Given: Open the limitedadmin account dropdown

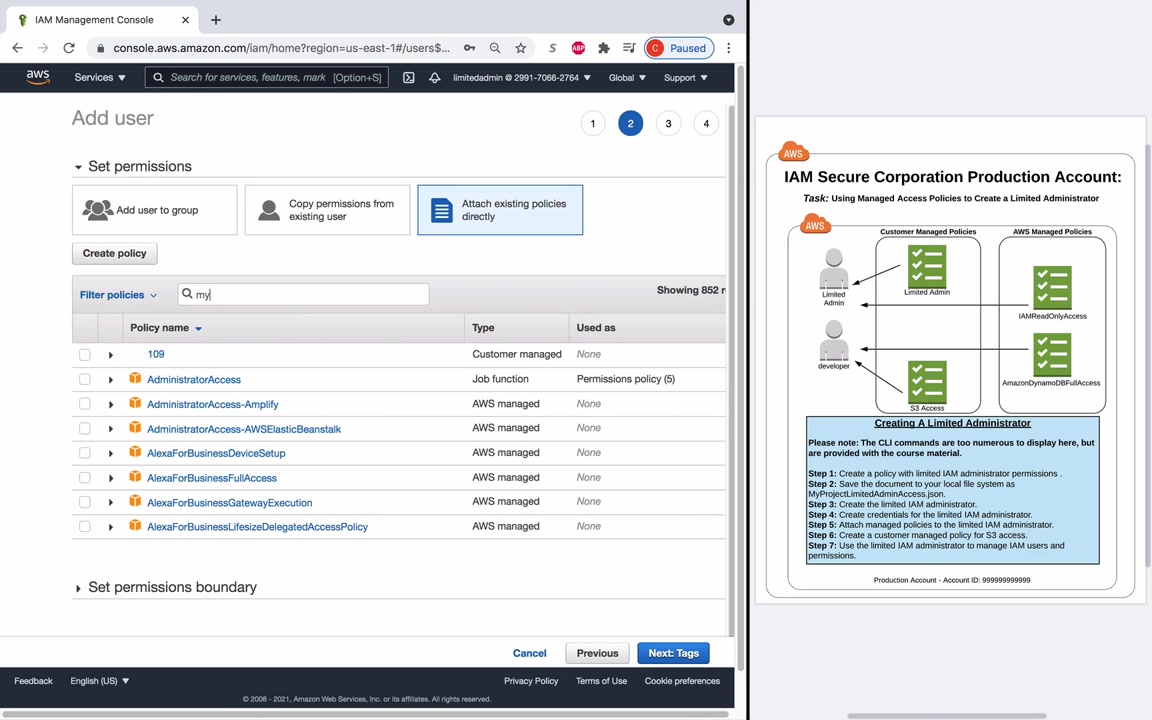Looking at the screenshot, I should (522, 77).
